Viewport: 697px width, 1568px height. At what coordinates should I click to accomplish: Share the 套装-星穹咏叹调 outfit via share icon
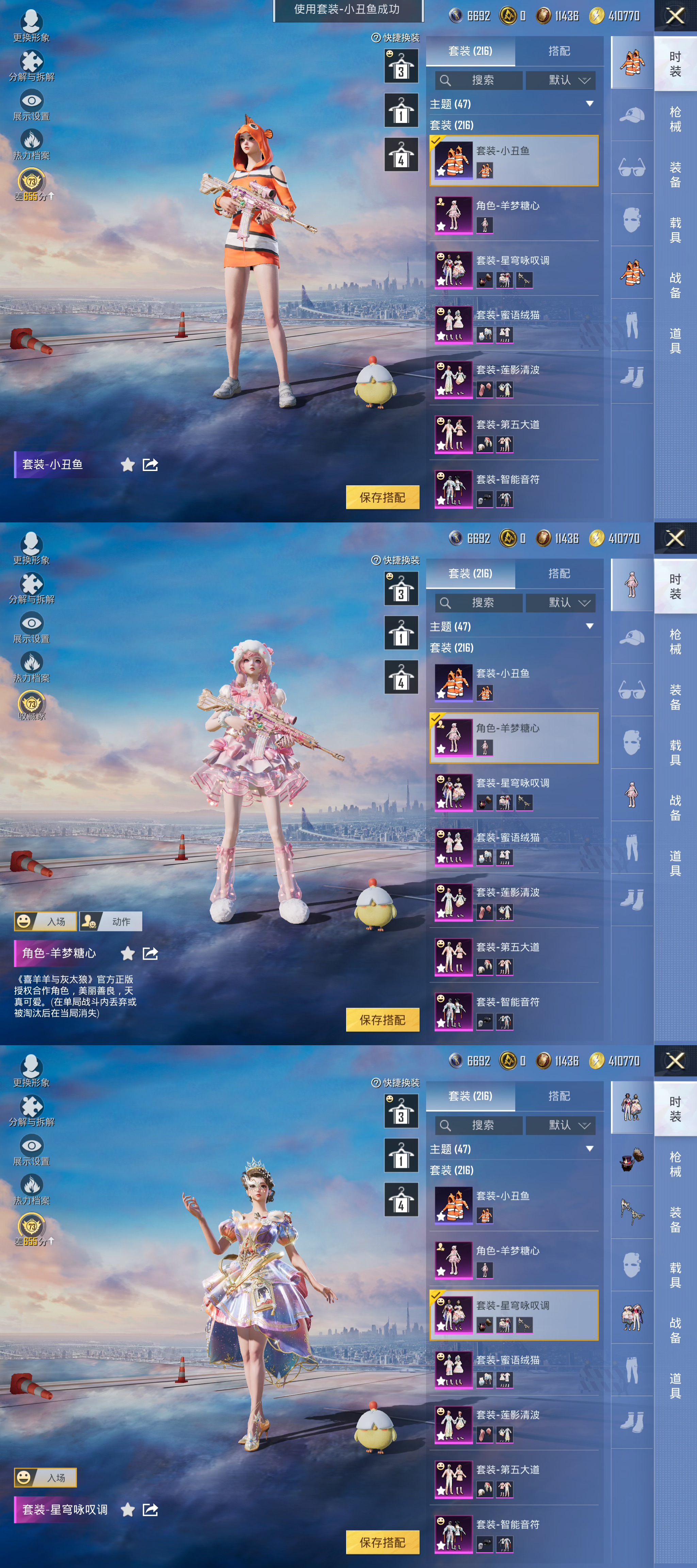150,1509
